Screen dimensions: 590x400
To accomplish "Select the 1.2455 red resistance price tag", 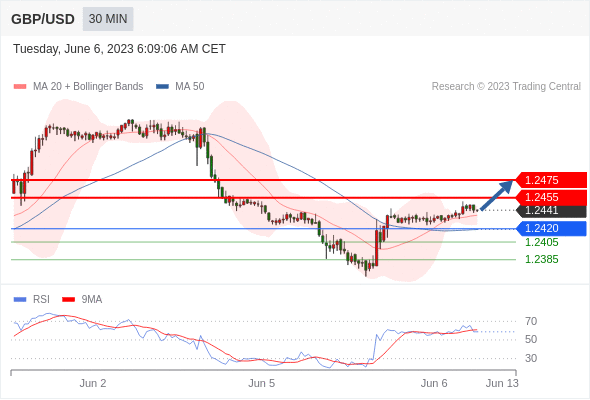I will click(551, 198).
